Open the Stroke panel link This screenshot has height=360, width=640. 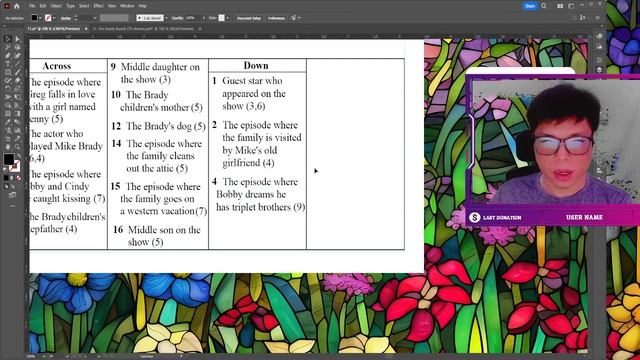(x=66, y=18)
